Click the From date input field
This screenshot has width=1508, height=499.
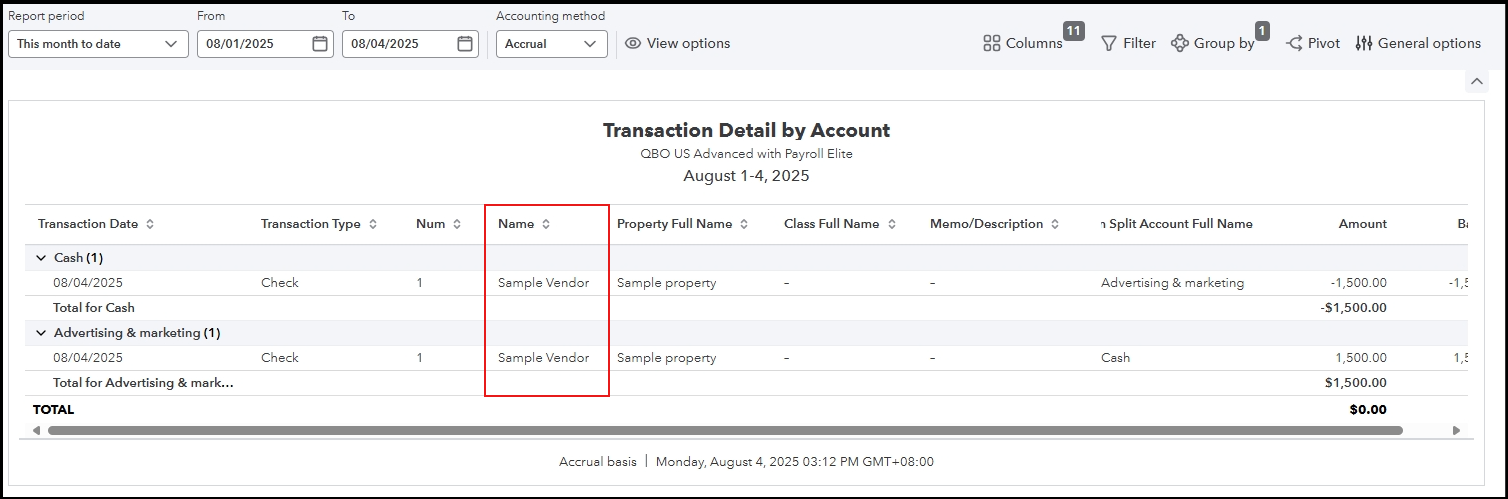tap(255, 44)
